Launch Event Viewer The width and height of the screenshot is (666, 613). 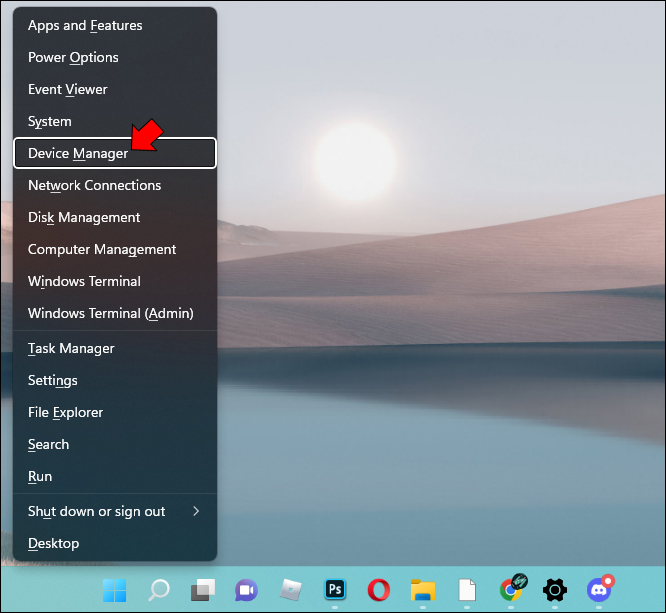115,89
